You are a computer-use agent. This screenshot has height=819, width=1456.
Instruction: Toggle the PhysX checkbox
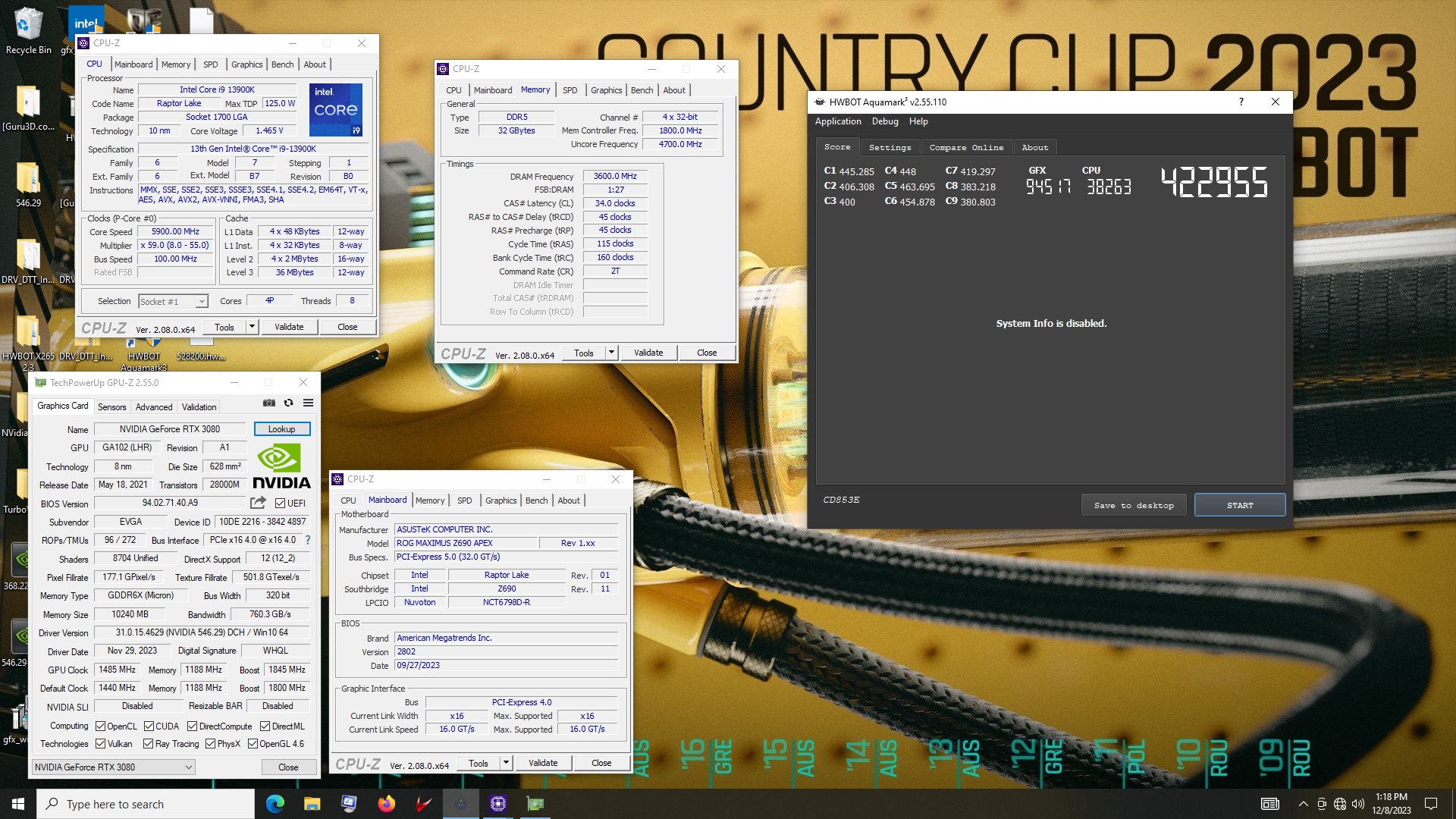coord(210,743)
